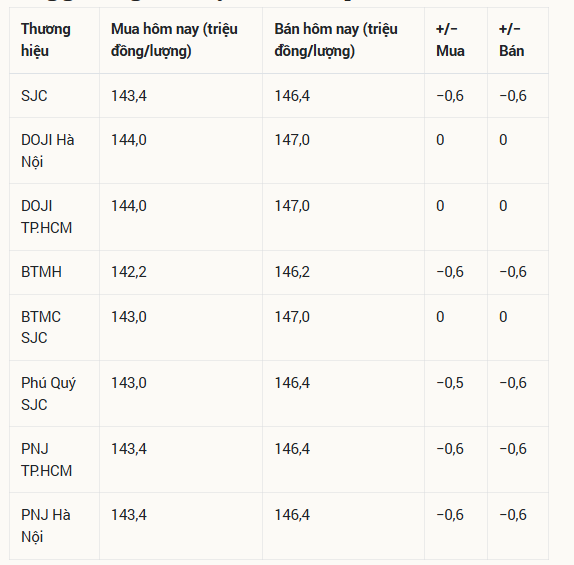Click Phú Quý SJC buy change −0,5
This screenshot has width=574, height=565.
pos(450,383)
